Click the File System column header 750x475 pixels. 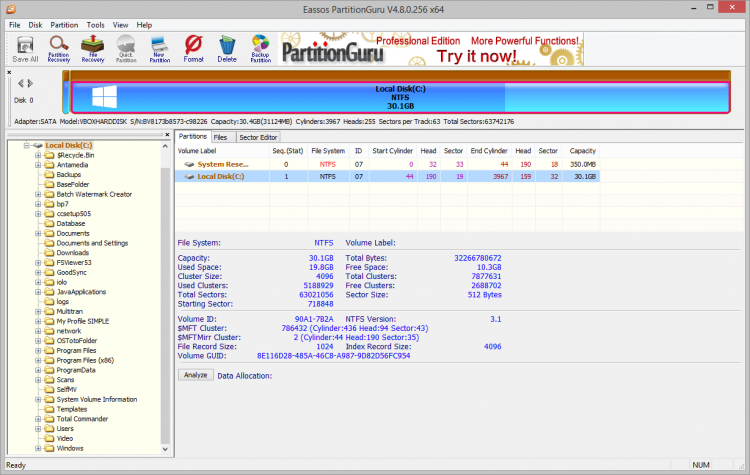328,151
